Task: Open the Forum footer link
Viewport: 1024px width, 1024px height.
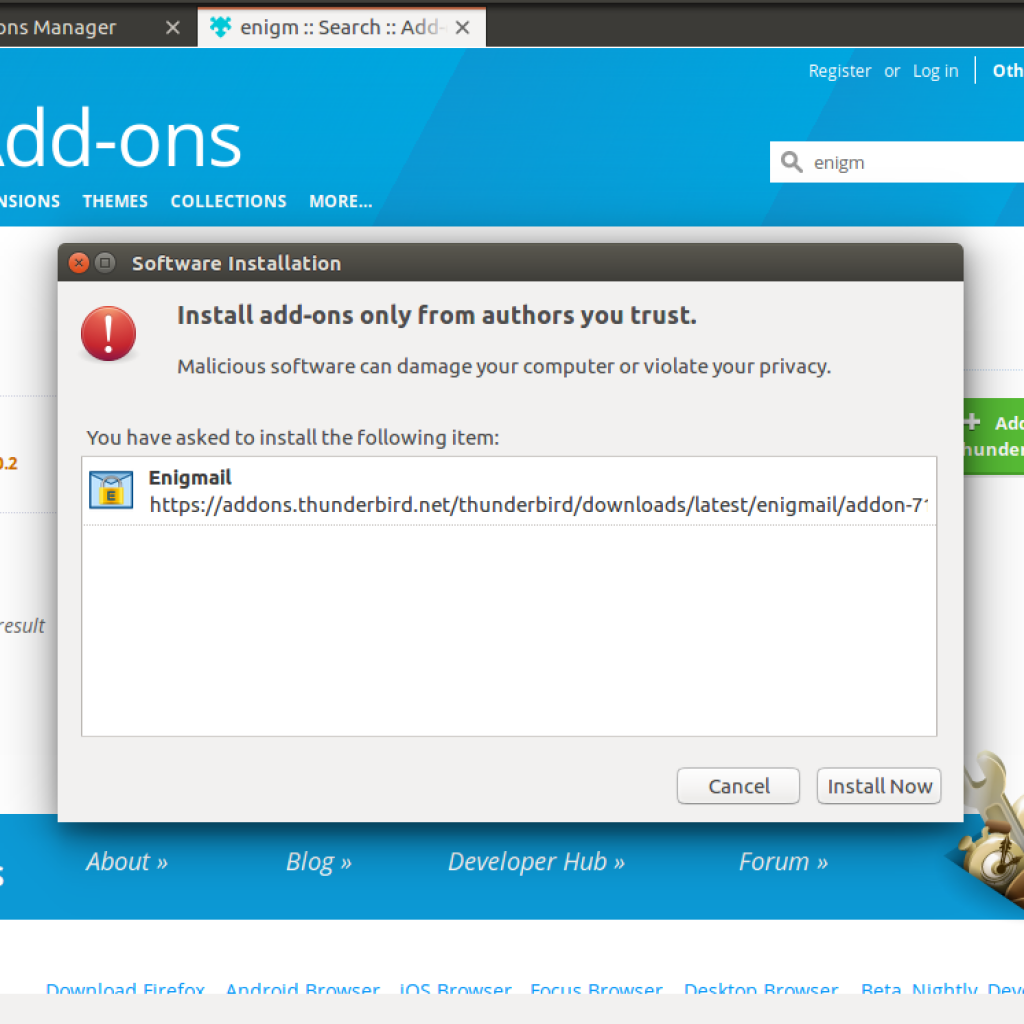Action: tap(783, 861)
